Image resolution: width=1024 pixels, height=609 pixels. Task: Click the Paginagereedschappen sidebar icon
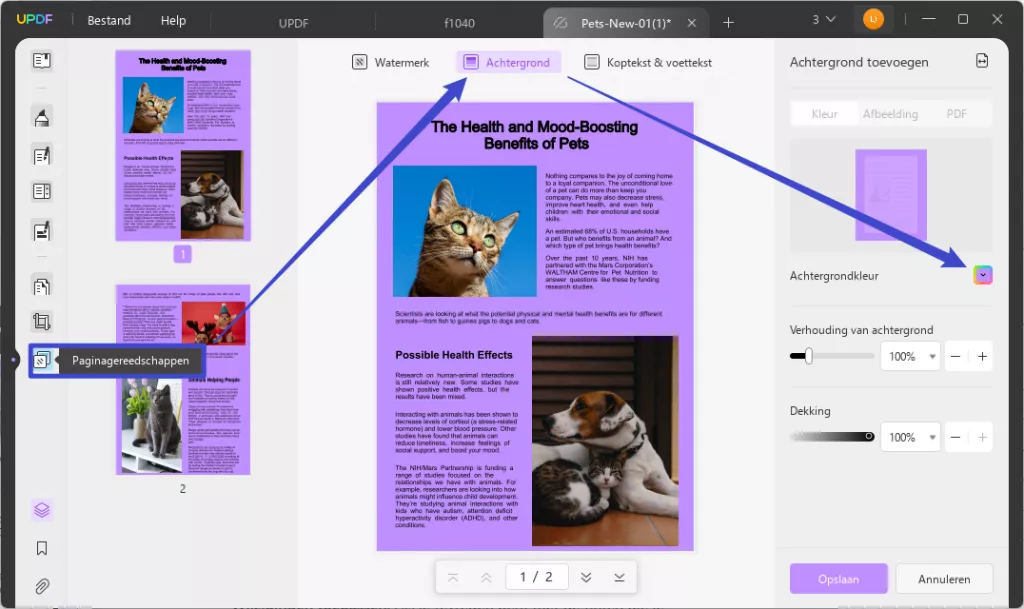(42, 360)
